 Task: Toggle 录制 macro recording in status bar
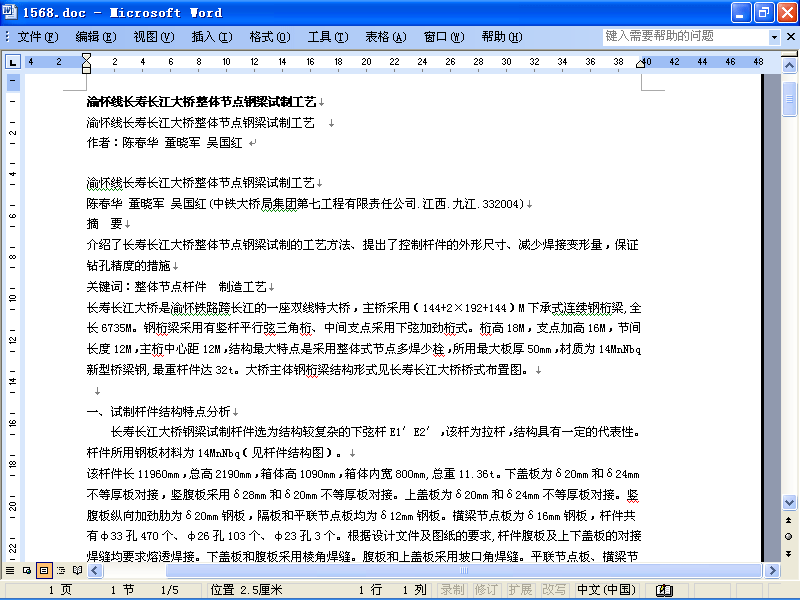pyautogui.click(x=453, y=590)
